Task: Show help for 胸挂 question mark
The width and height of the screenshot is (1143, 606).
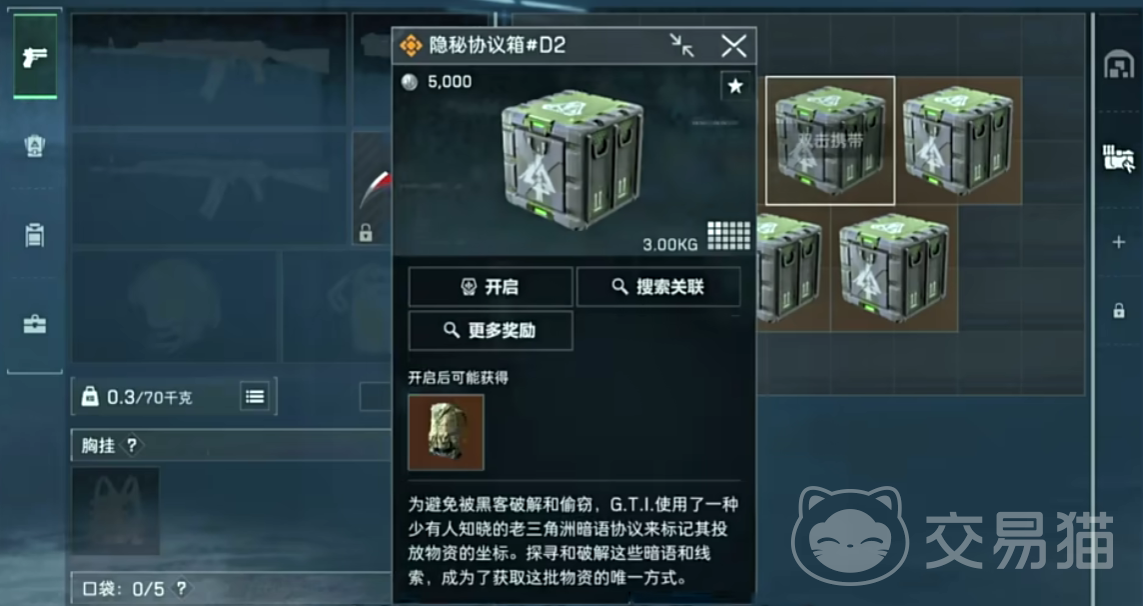Action: pos(131,445)
